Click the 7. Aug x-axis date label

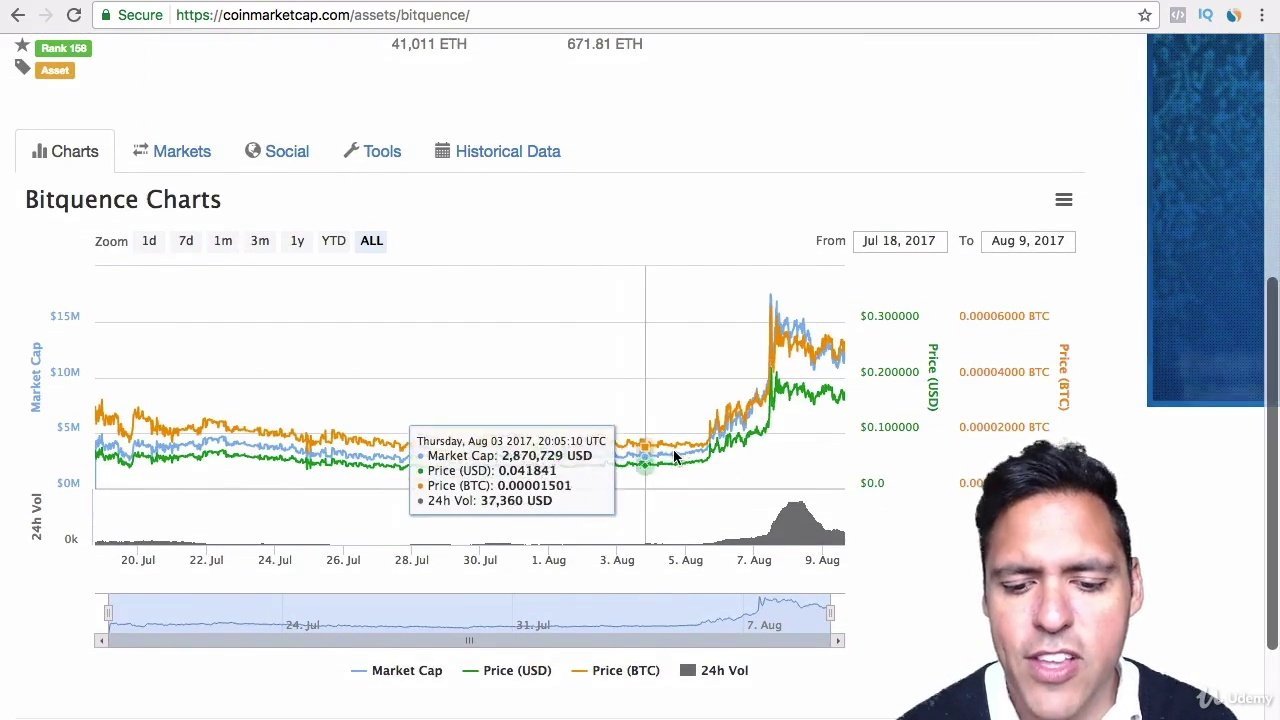click(x=754, y=560)
